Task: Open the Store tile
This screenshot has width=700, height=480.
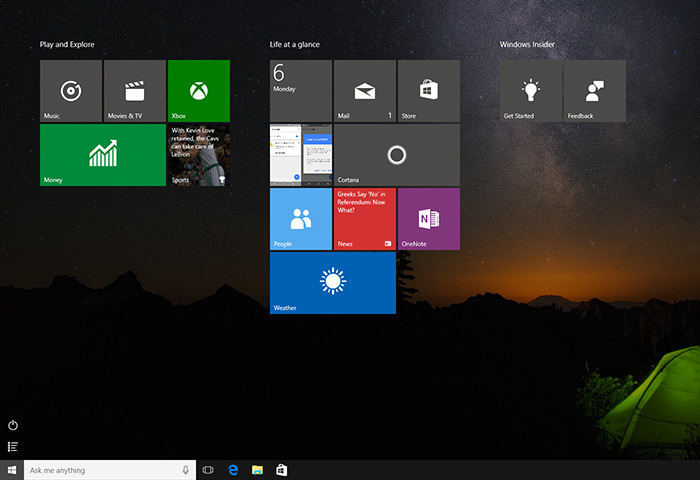Action: [429, 91]
